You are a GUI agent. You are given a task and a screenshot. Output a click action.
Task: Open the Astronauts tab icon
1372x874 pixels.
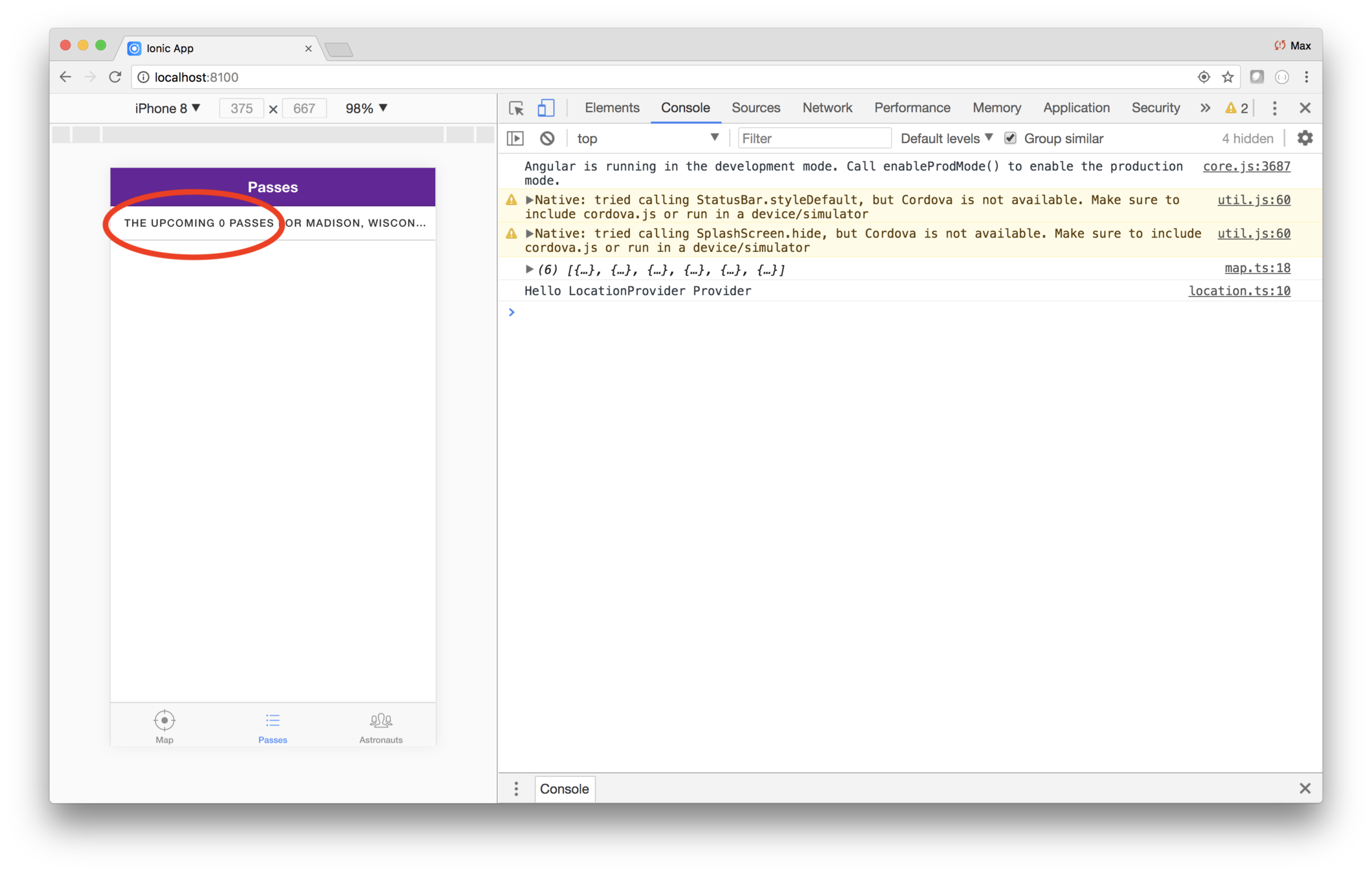pyautogui.click(x=381, y=721)
